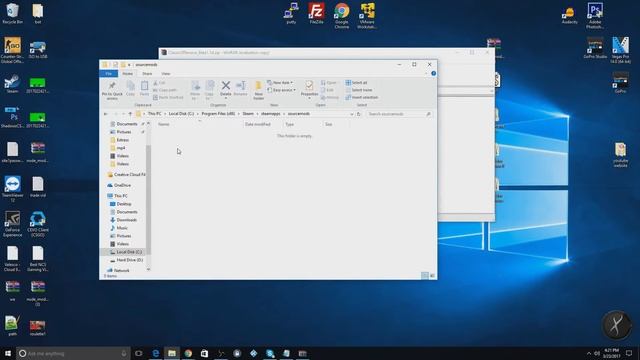This screenshot has height=360, width=640.
Task: Open Recycle Bin on desktop
Action: [12, 14]
